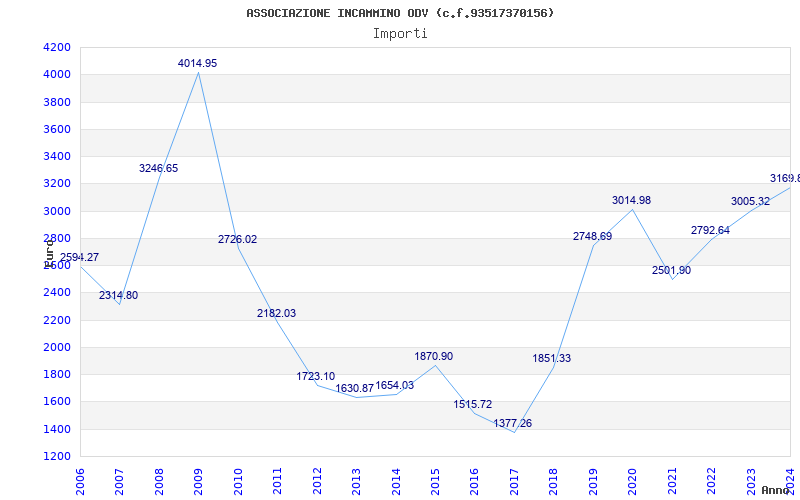Click y-axis value 4000

click(57, 74)
